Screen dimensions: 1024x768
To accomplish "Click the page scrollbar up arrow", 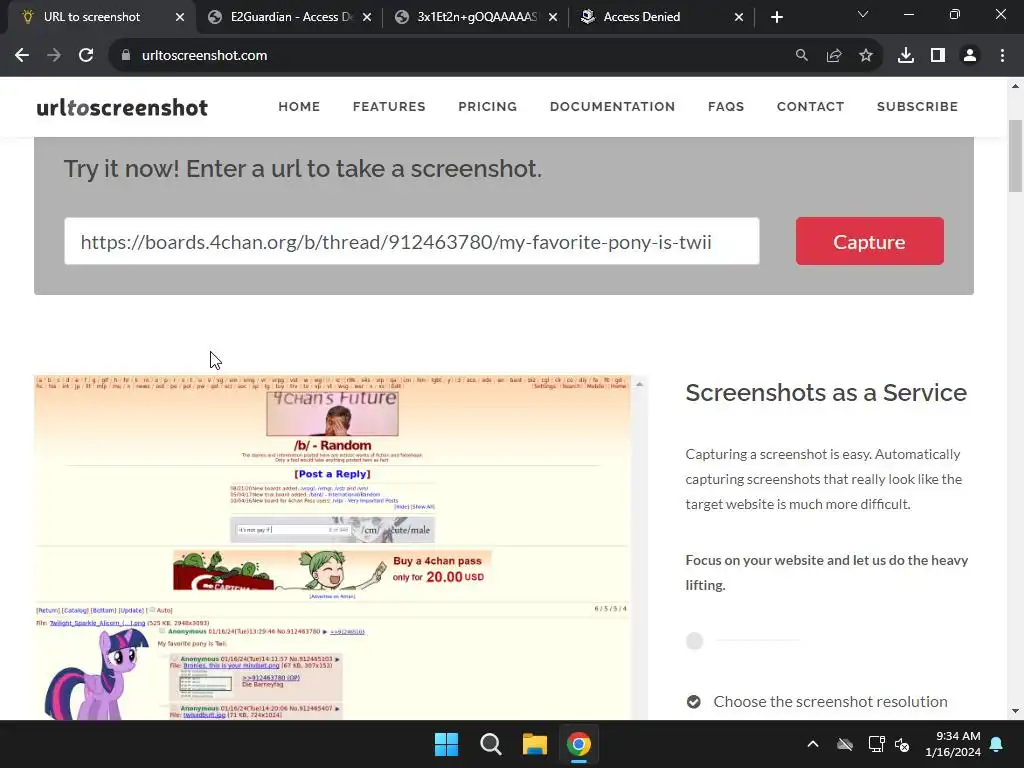I will click(x=1015, y=86).
